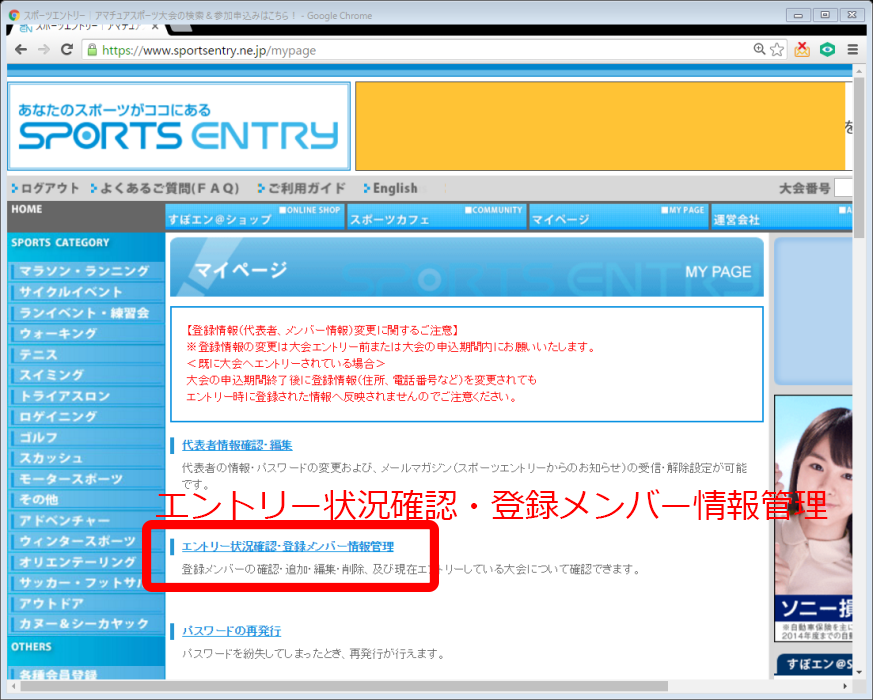Click the zoom magnifier icon in address bar
This screenshot has height=700, width=873.
pyautogui.click(x=759, y=50)
